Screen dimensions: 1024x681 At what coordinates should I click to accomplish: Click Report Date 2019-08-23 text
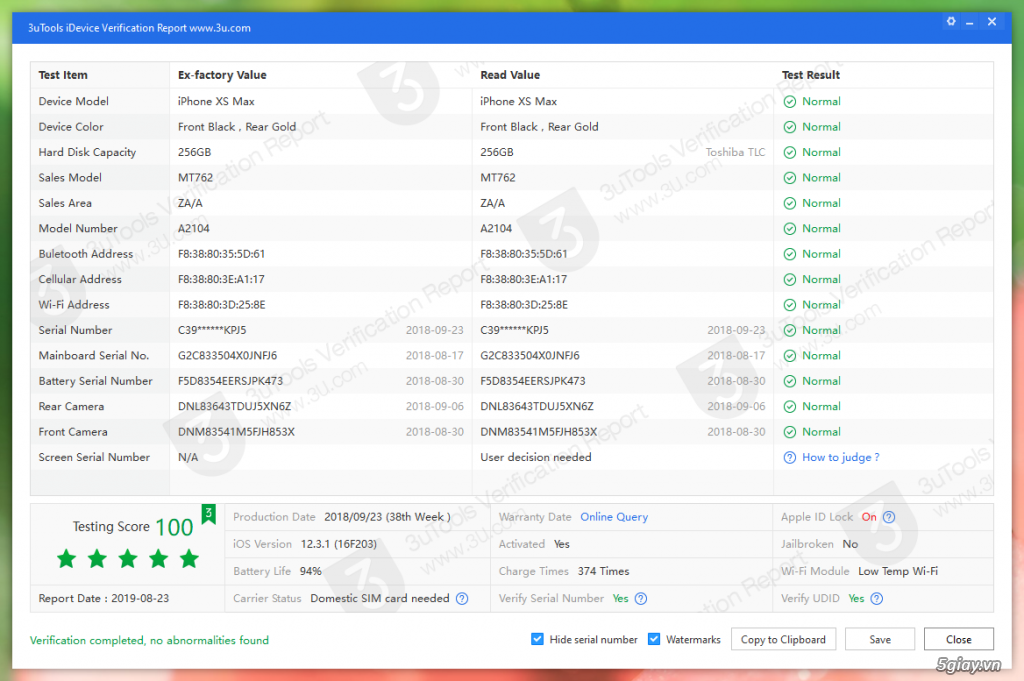coord(104,599)
